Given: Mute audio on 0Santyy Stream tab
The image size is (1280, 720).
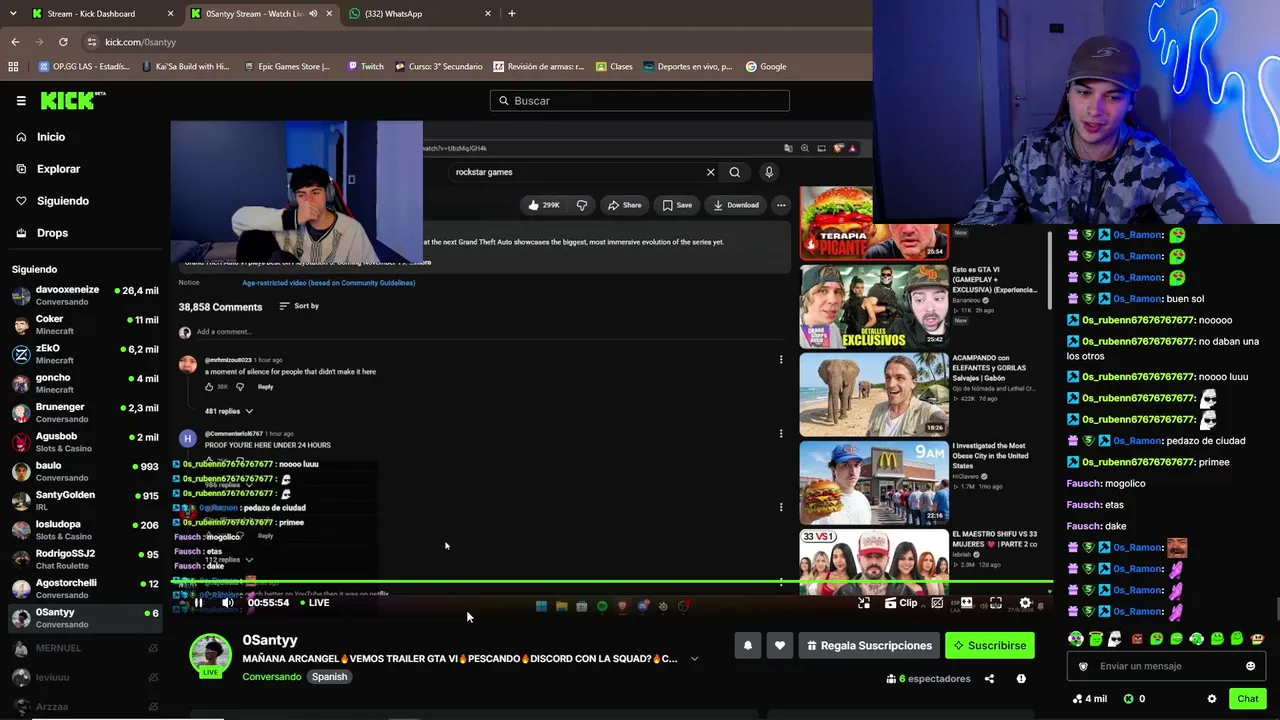Looking at the screenshot, I should [313, 14].
